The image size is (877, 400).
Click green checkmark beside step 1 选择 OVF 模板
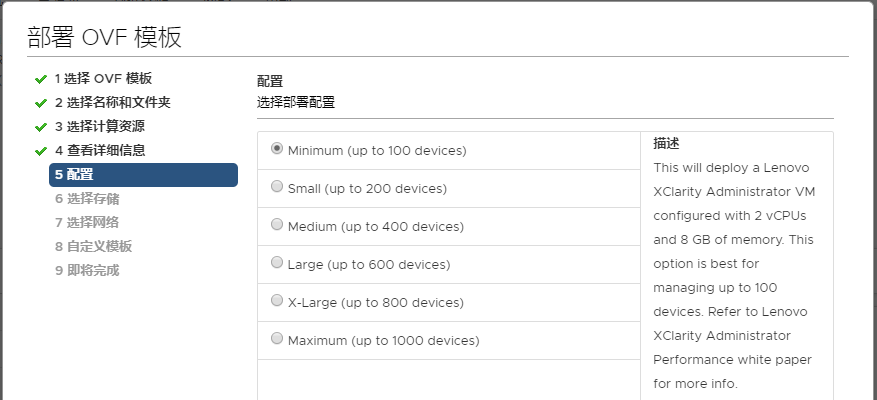click(40, 79)
